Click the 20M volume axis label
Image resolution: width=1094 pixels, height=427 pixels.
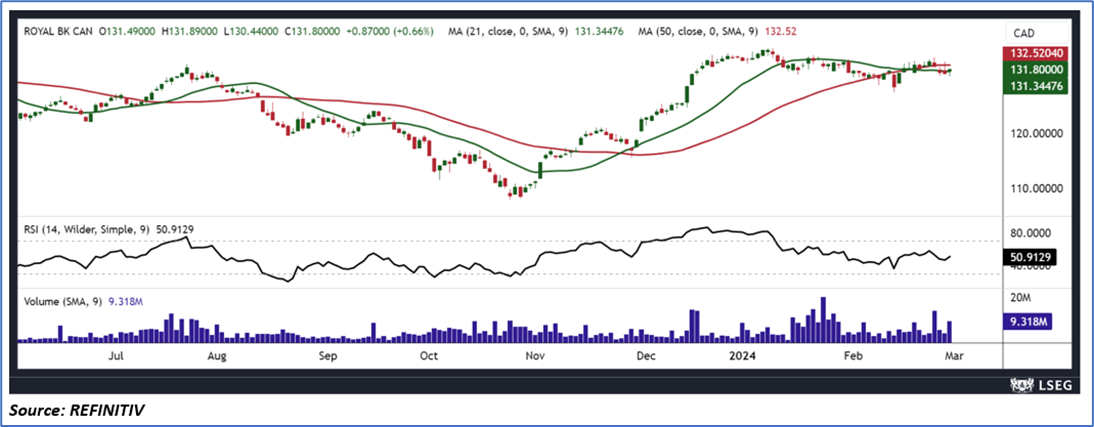(1021, 298)
